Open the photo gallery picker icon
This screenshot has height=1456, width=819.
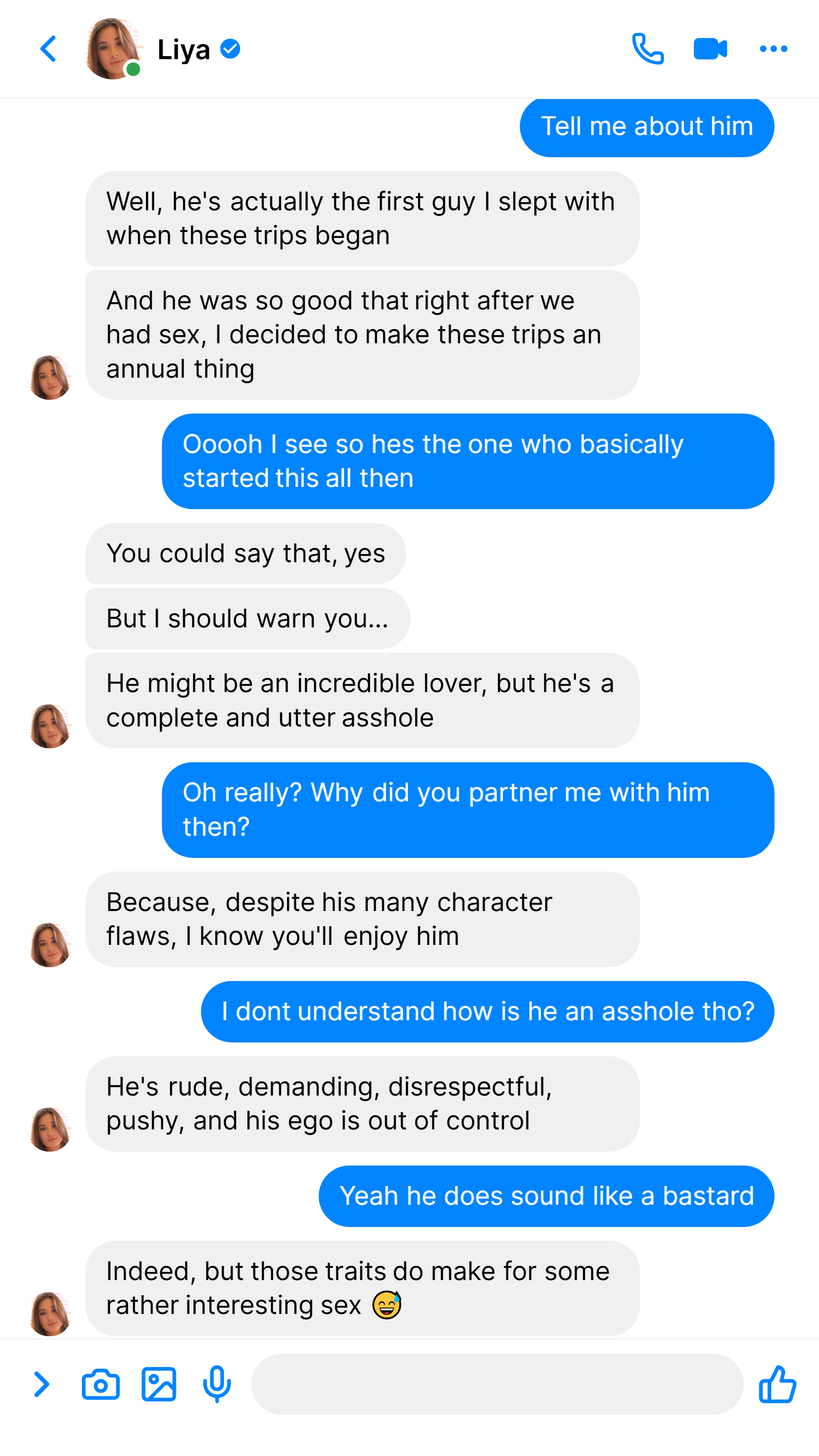click(159, 1384)
